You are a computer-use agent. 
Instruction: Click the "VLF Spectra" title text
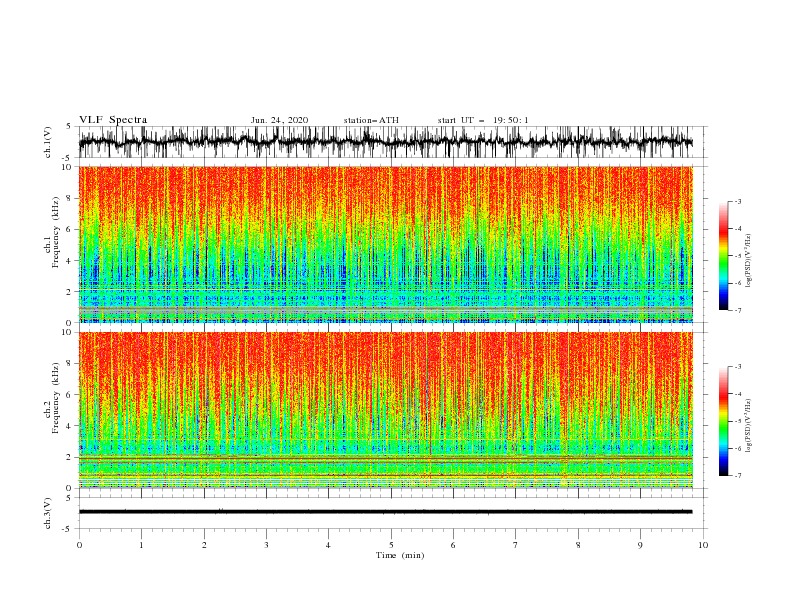[113, 120]
